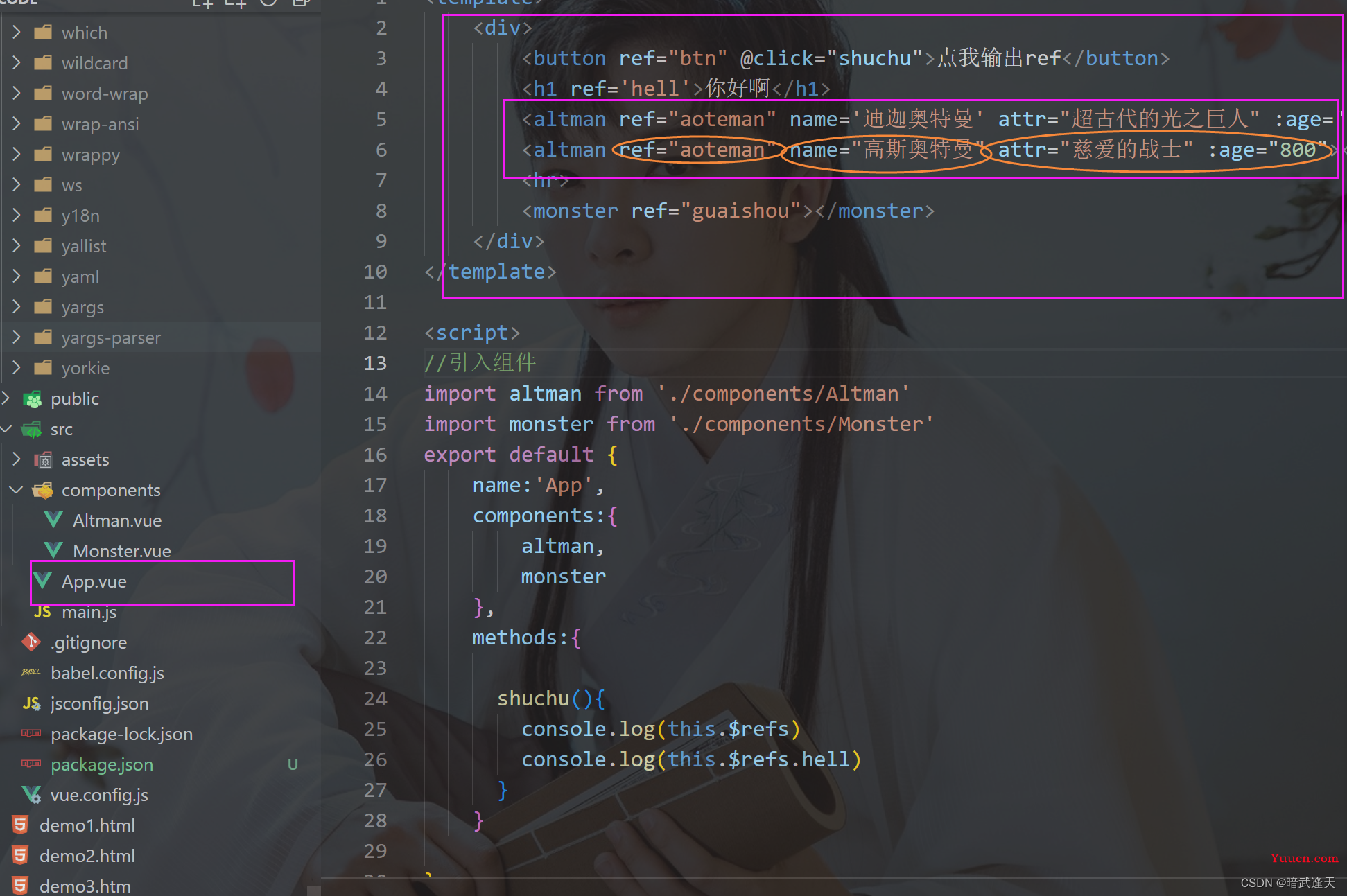Image resolution: width=1347 pixels, height=896 pixels.
Task: Click the //引入组件 comment
Action: coord(480,362)
